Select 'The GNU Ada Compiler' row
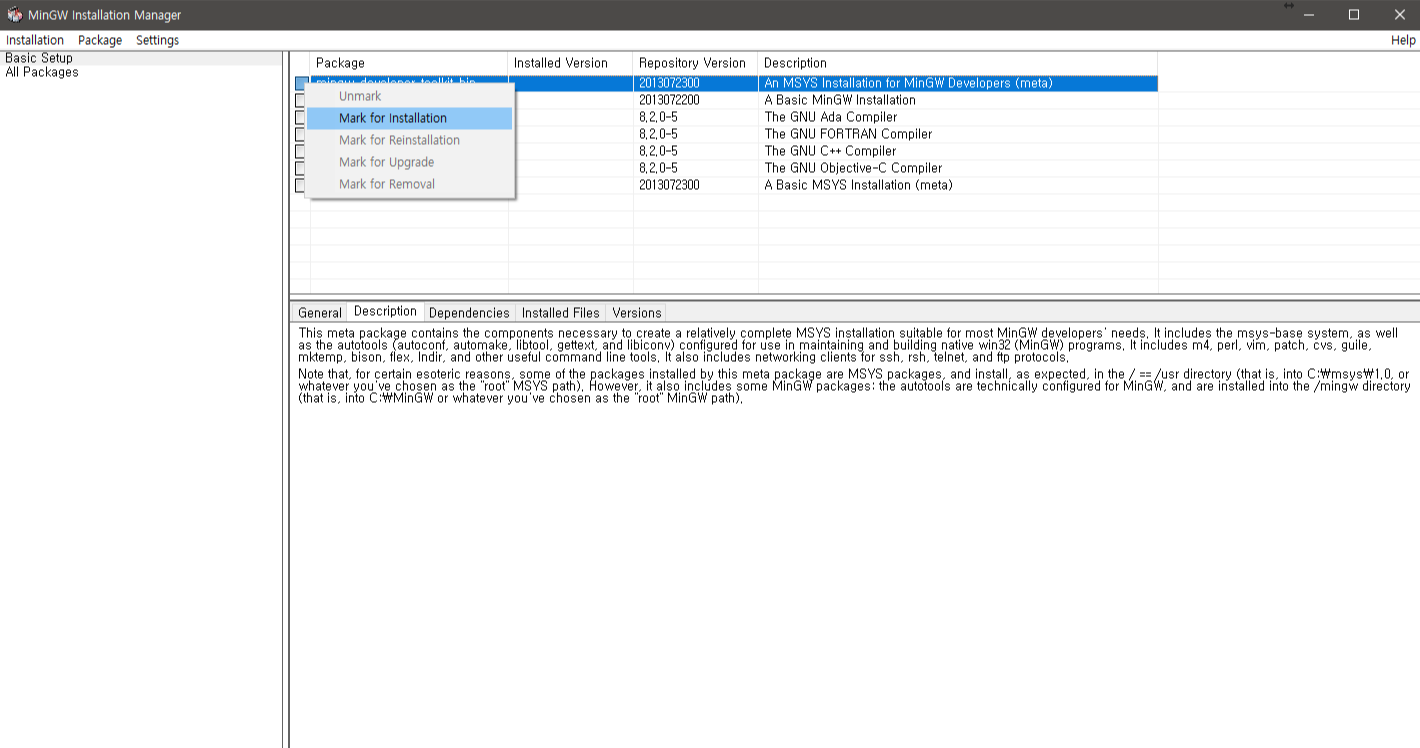 pyautogui.click(x=831, y=117)
